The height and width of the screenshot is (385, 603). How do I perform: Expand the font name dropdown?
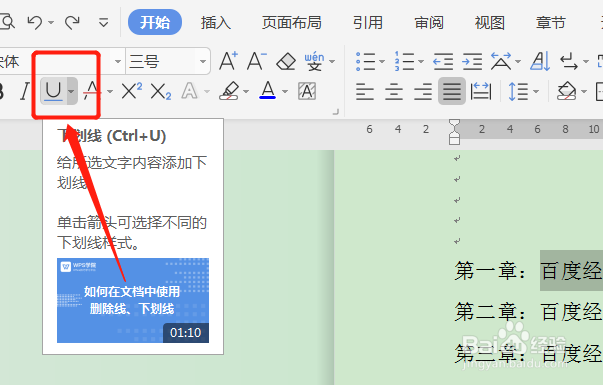pyautogui.click(x=118, y=61)
